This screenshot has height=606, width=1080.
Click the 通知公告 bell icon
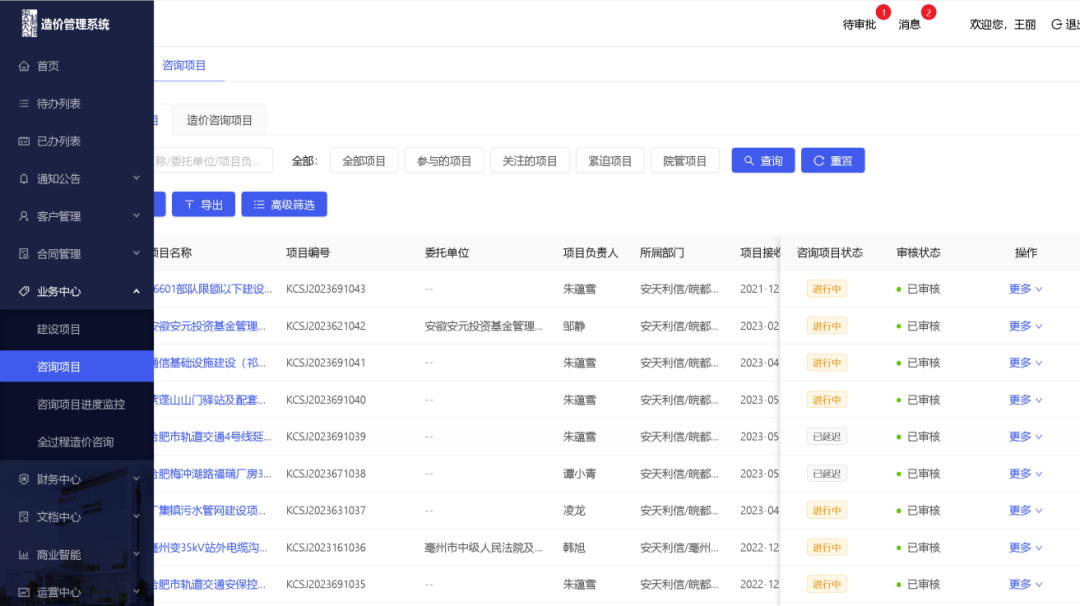pos(24,179)
